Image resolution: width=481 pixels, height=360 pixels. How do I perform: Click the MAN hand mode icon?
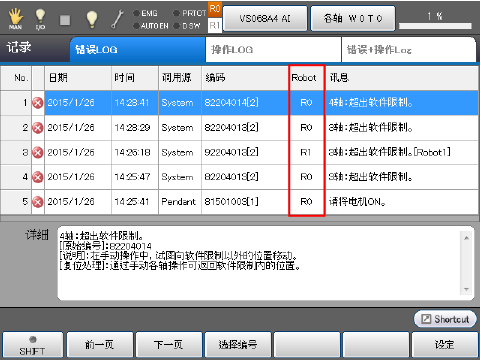point(15,19)
